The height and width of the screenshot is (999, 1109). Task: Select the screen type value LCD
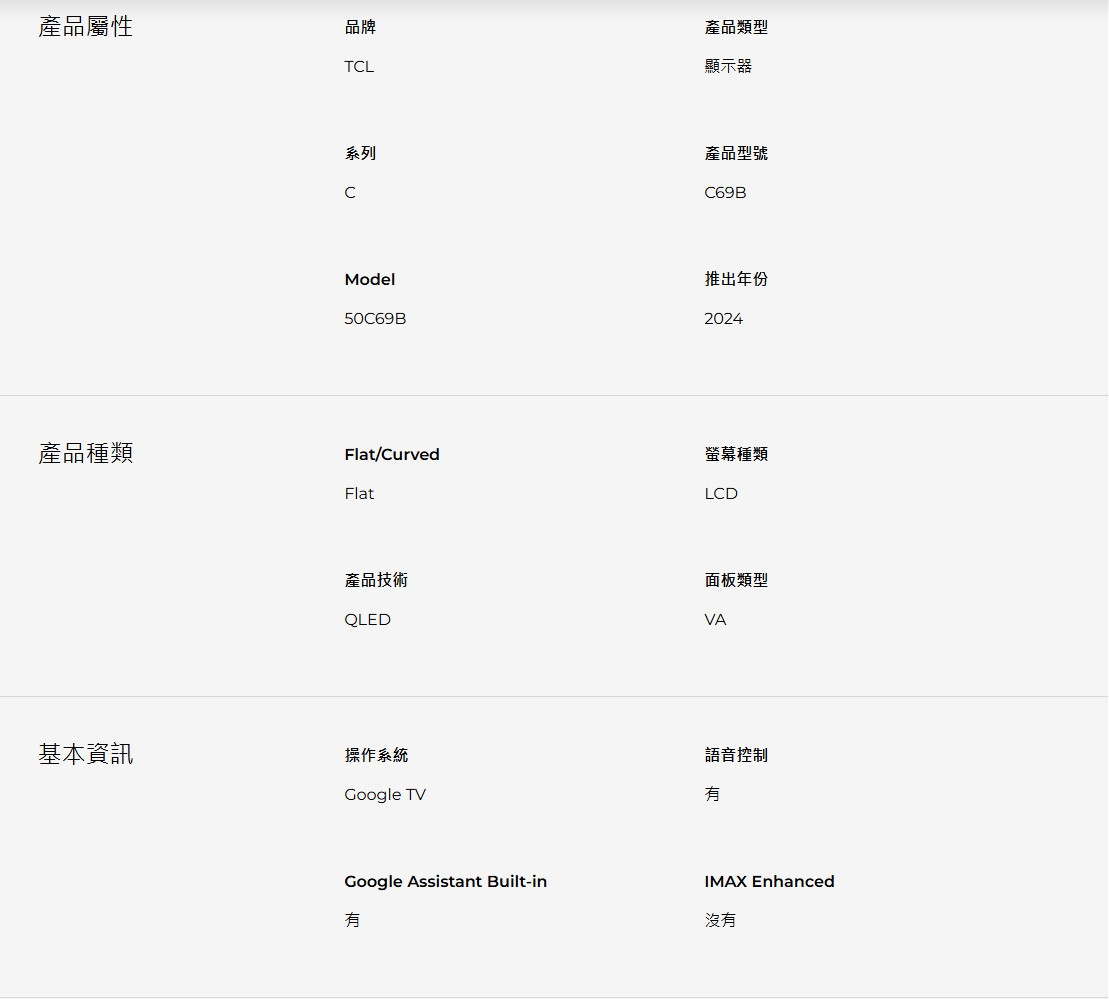721,493
